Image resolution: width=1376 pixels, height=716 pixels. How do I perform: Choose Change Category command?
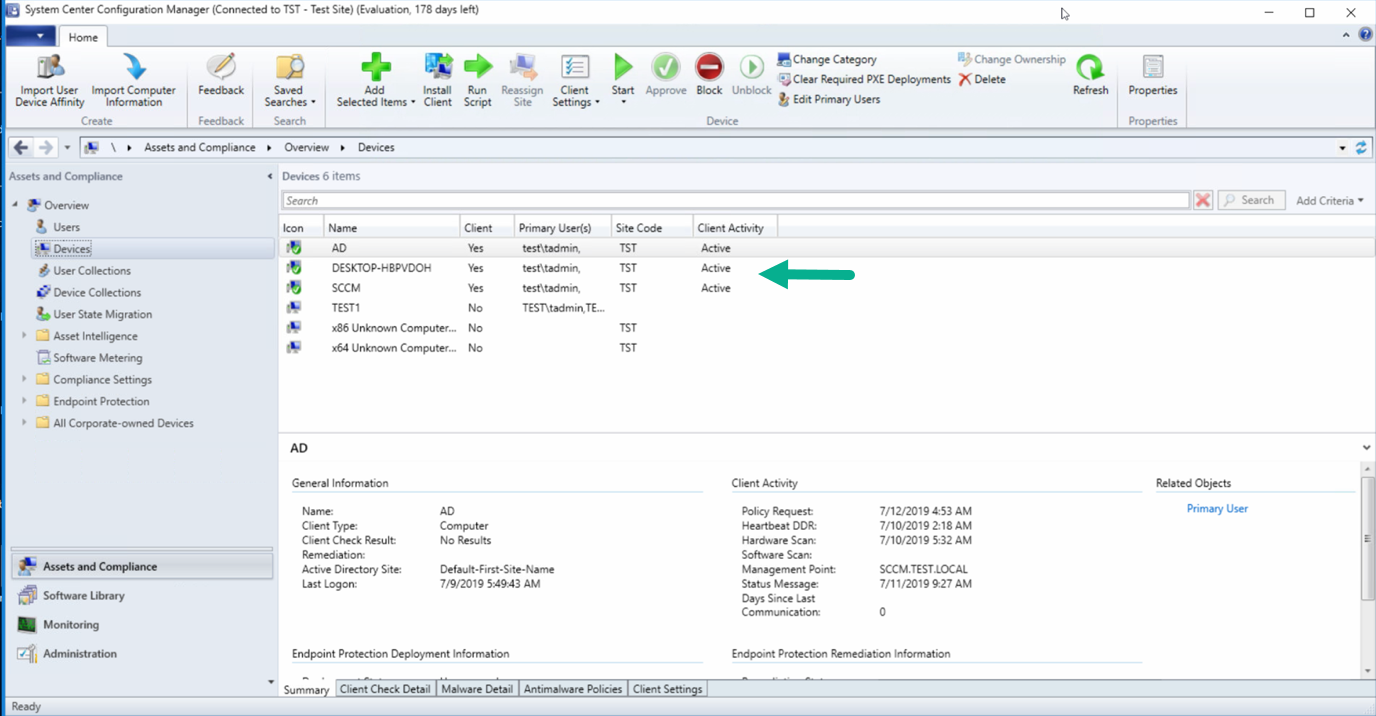(x=826, y=60)
